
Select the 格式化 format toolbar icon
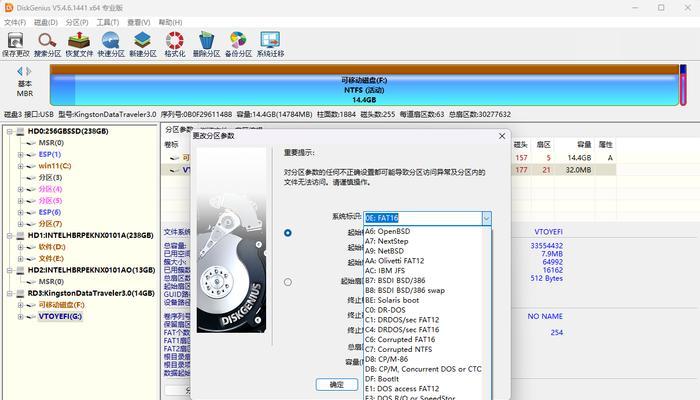click(x=175, y=44)
